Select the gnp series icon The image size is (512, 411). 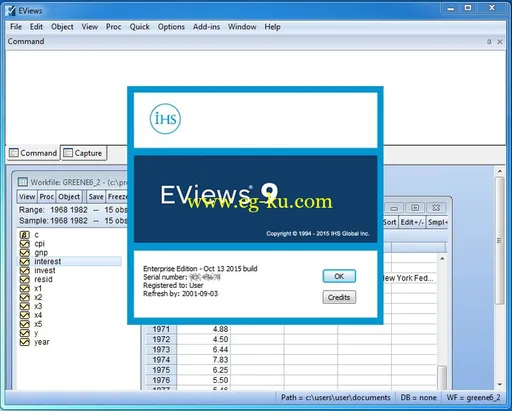25,253
